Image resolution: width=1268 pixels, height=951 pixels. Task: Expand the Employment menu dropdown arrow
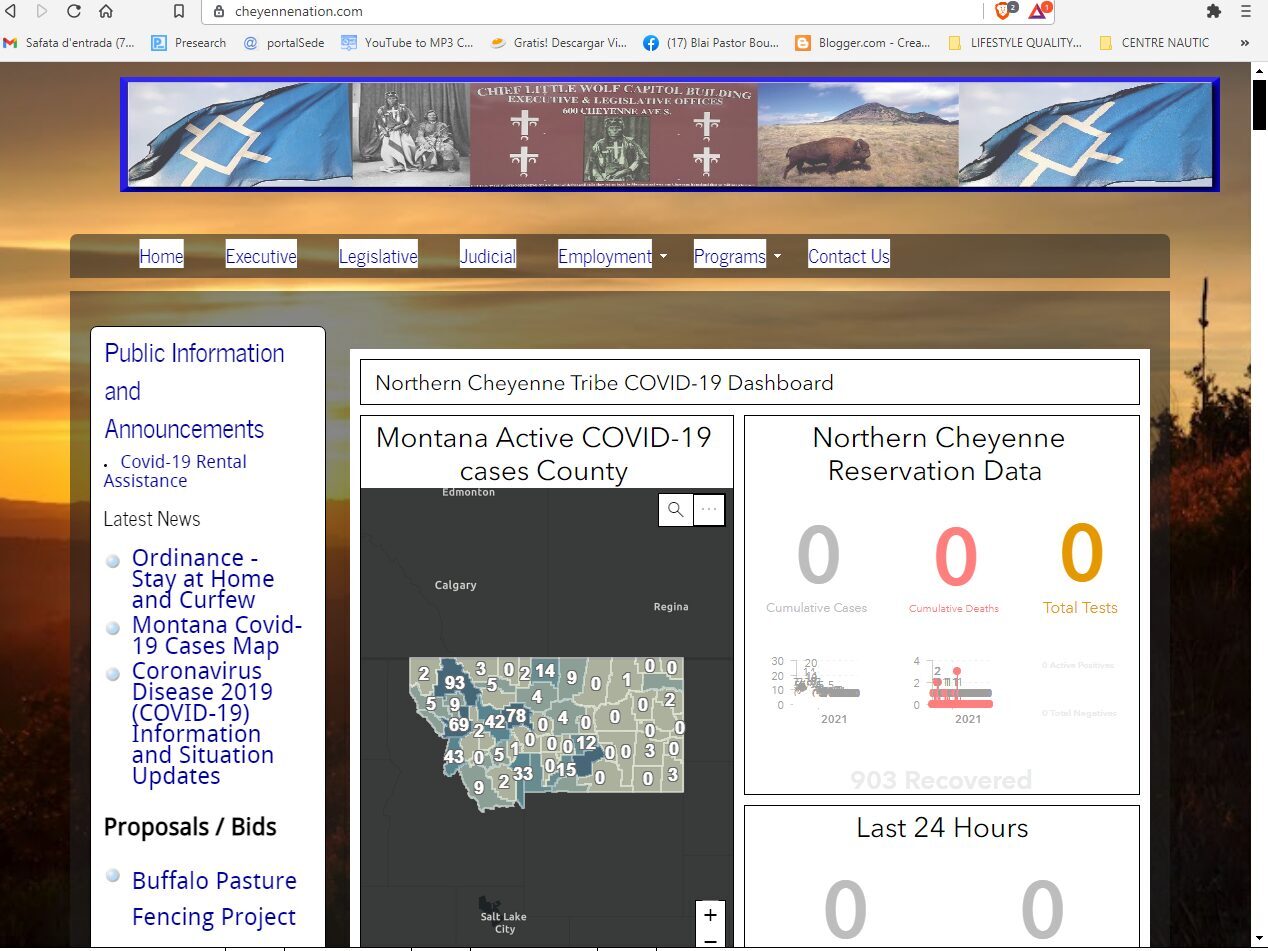(x=663, y=257)
